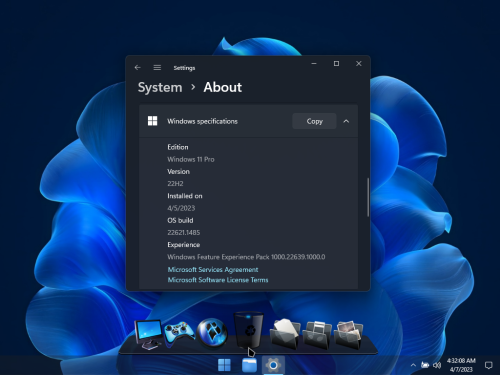Open the documents folder dock icon
The width and height of the screenshot is (500, 375).
pos(284,334)
